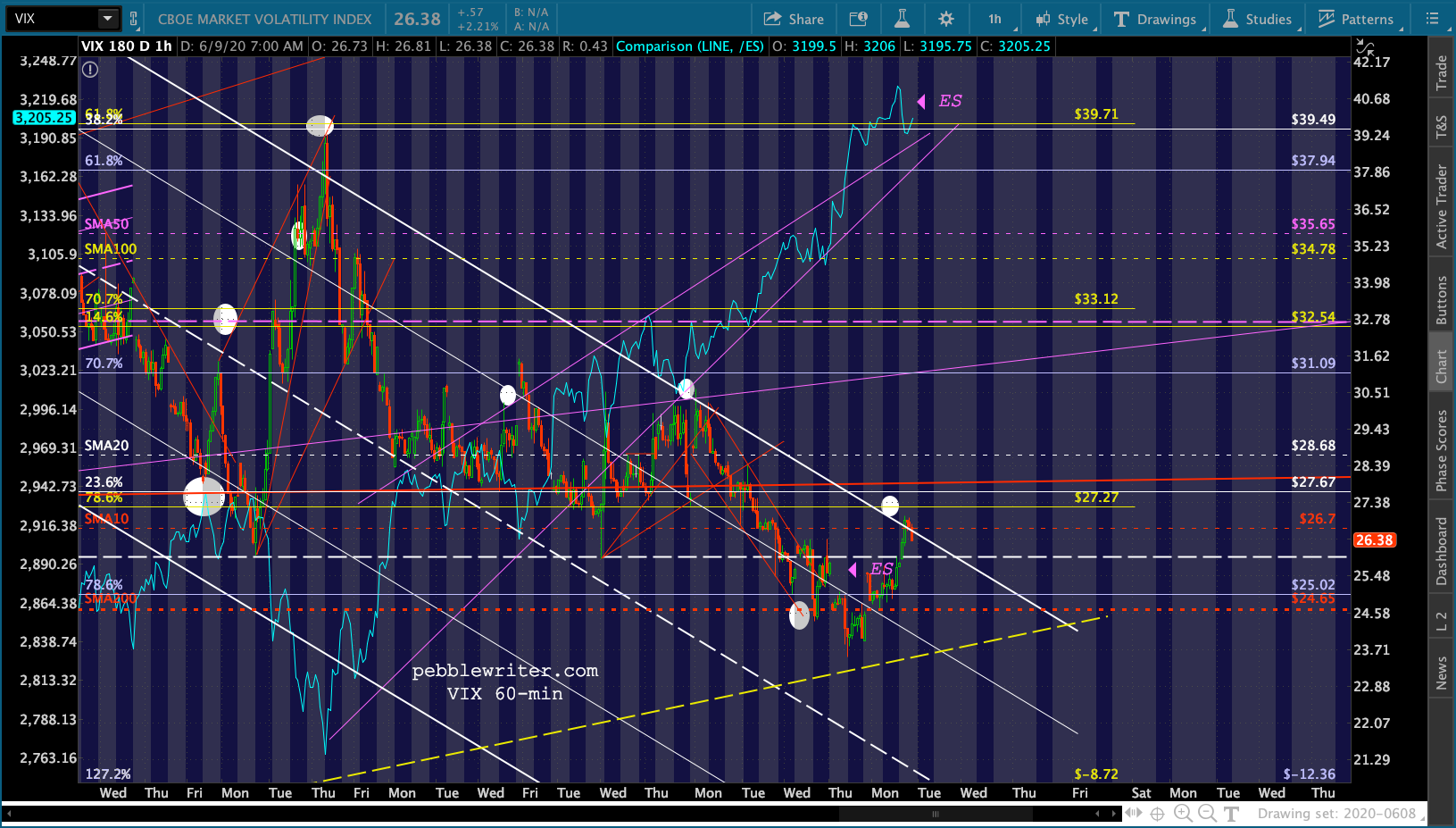Click the SMA20 label on left
The image size is (1456, 828).
coord(107,446)
